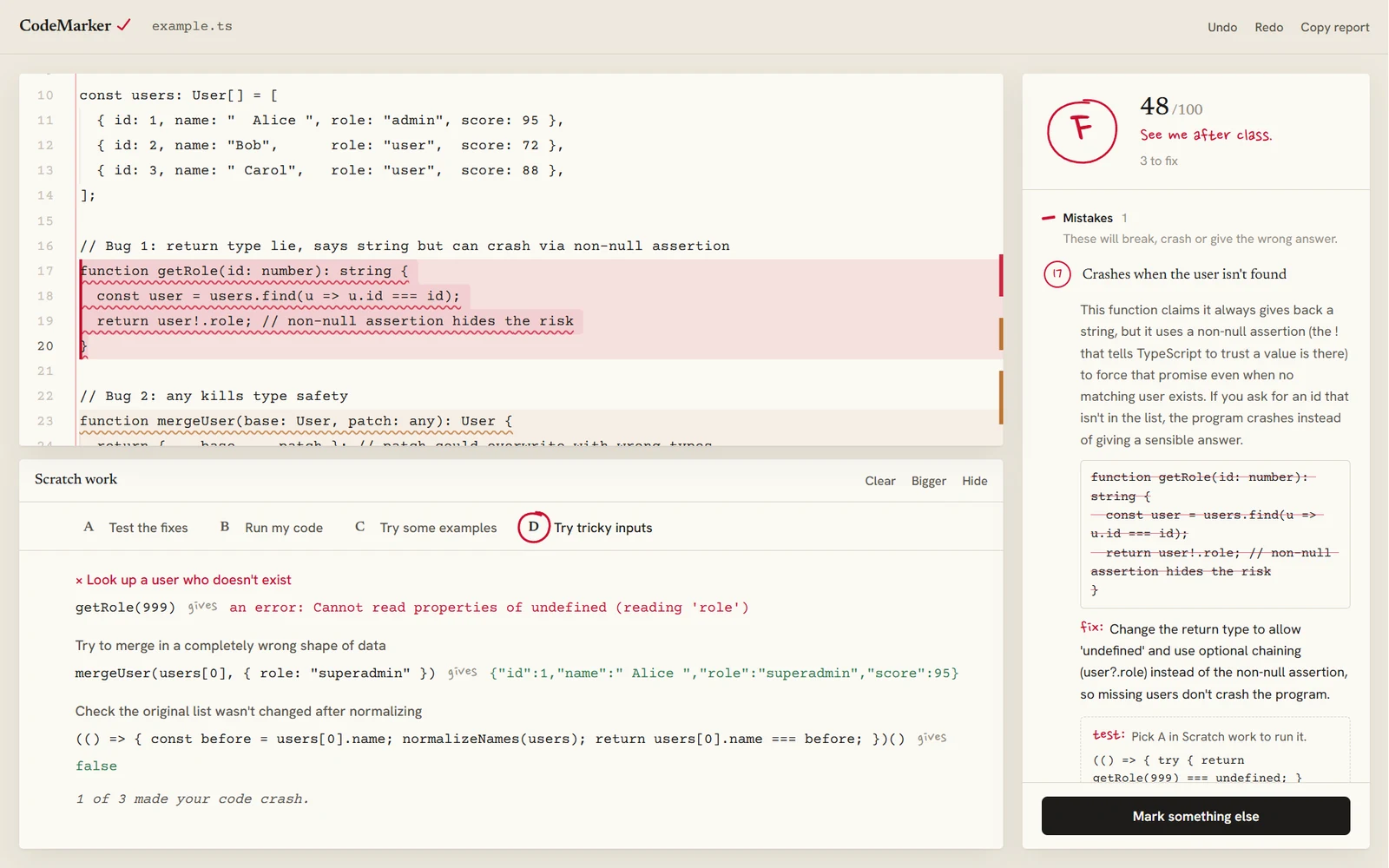The height and width of the screenshot is (868, 1389).
Task: Click gutter line number 23
Action: [45, 421]
